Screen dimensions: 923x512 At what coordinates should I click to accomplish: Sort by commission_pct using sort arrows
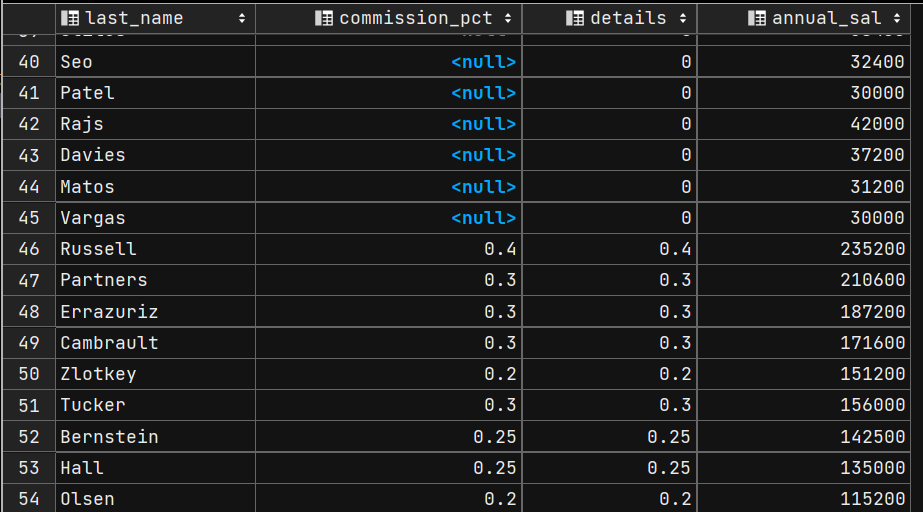tap(508, 18)
